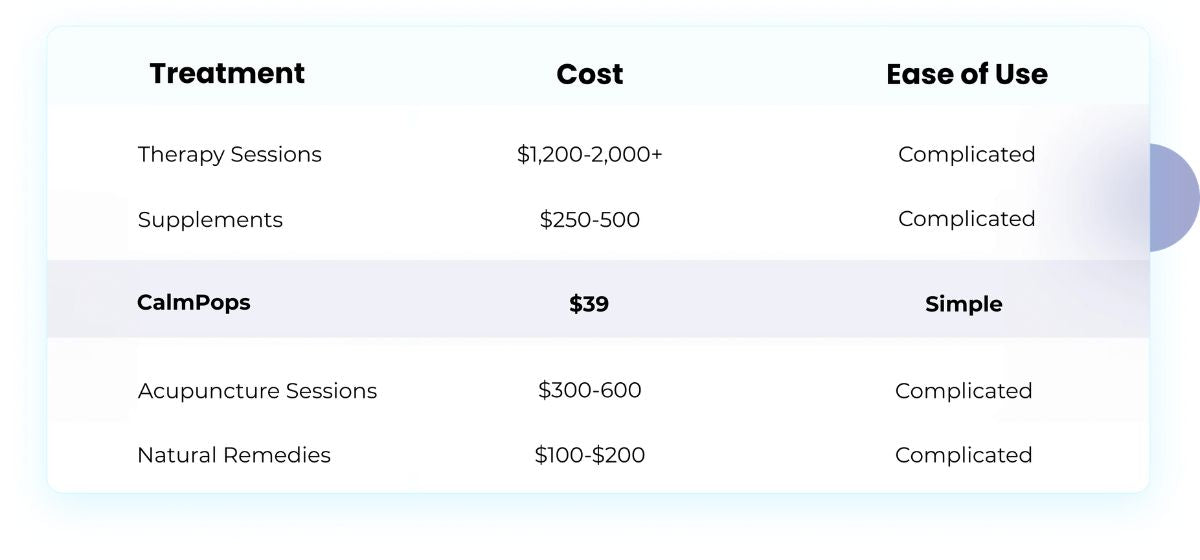Screen dimensions: 1200x560
Task: Select the highlighted CalmPops row label
Action: (x=194, y=302)
